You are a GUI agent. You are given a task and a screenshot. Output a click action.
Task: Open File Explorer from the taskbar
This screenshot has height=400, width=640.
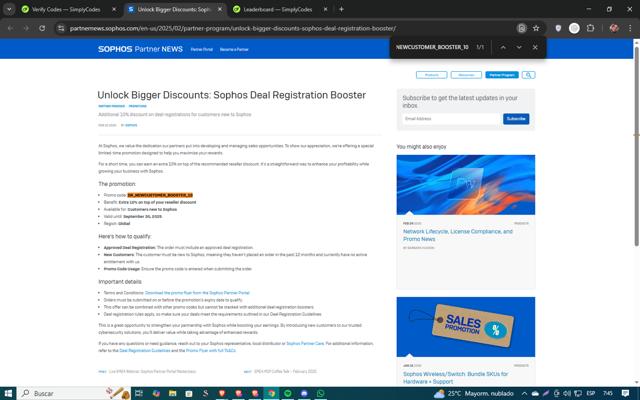(173, 393)
